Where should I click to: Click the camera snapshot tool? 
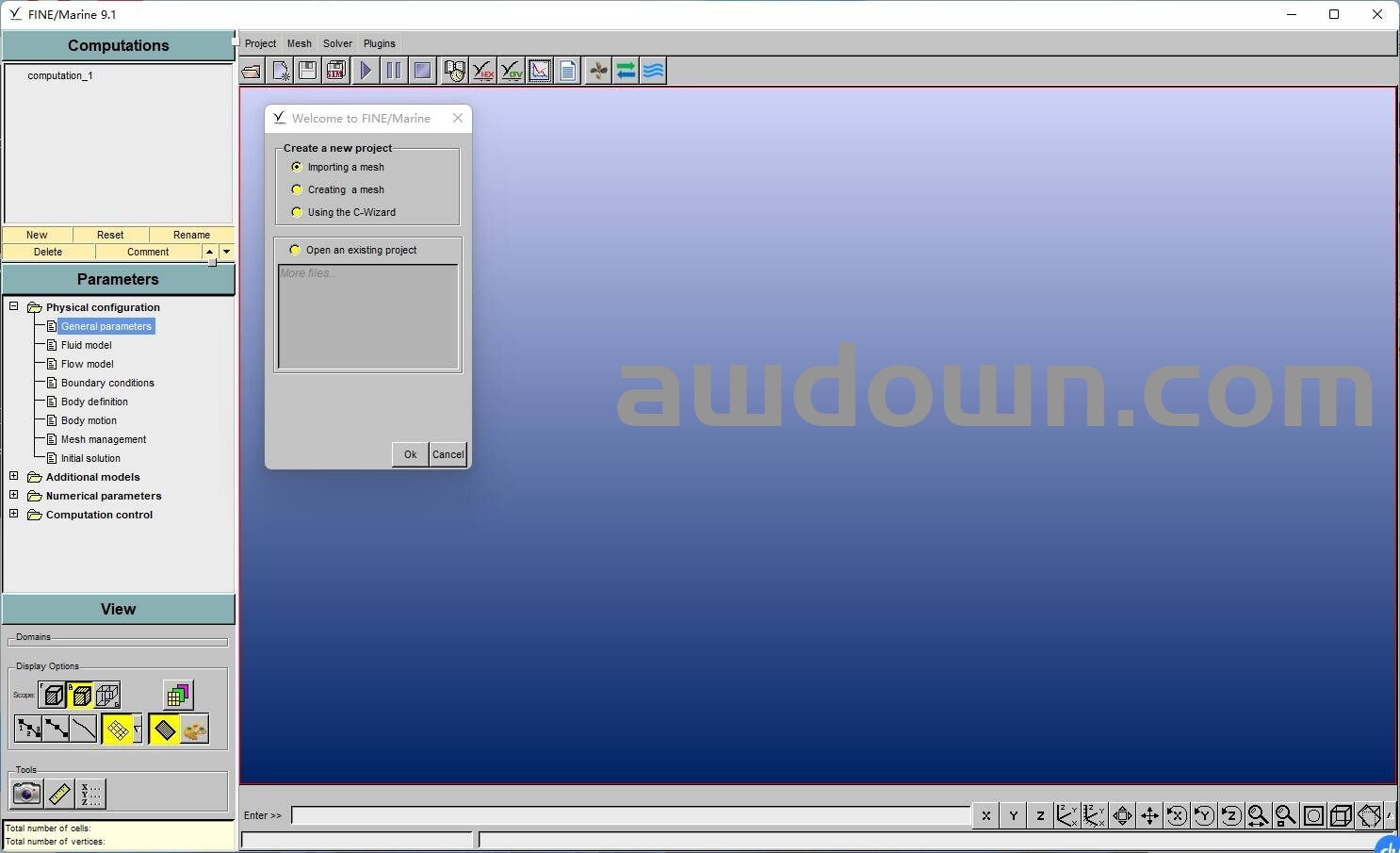tap(26, 794)
